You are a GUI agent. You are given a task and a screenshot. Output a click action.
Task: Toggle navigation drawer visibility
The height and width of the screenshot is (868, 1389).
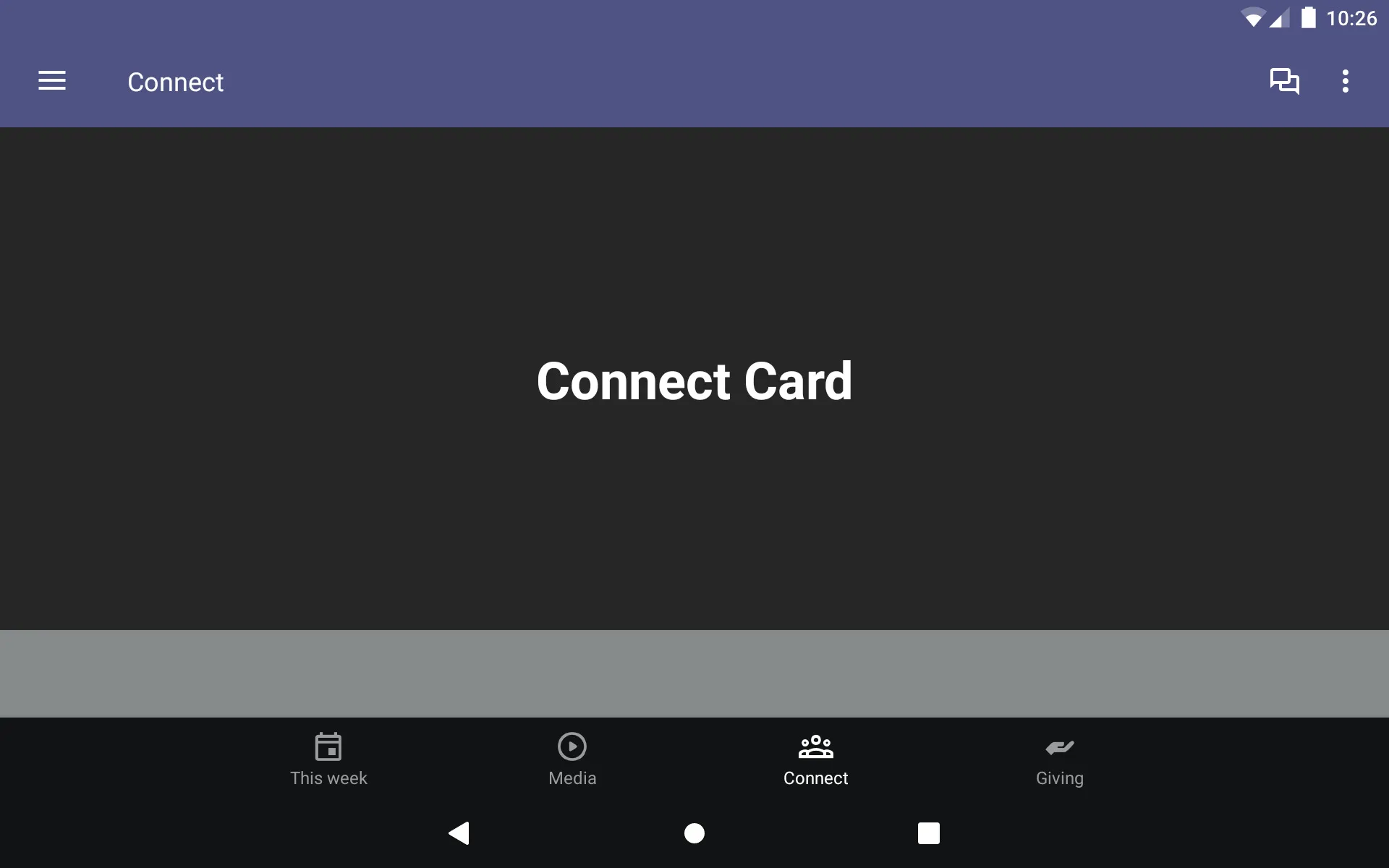click(52, 82)
